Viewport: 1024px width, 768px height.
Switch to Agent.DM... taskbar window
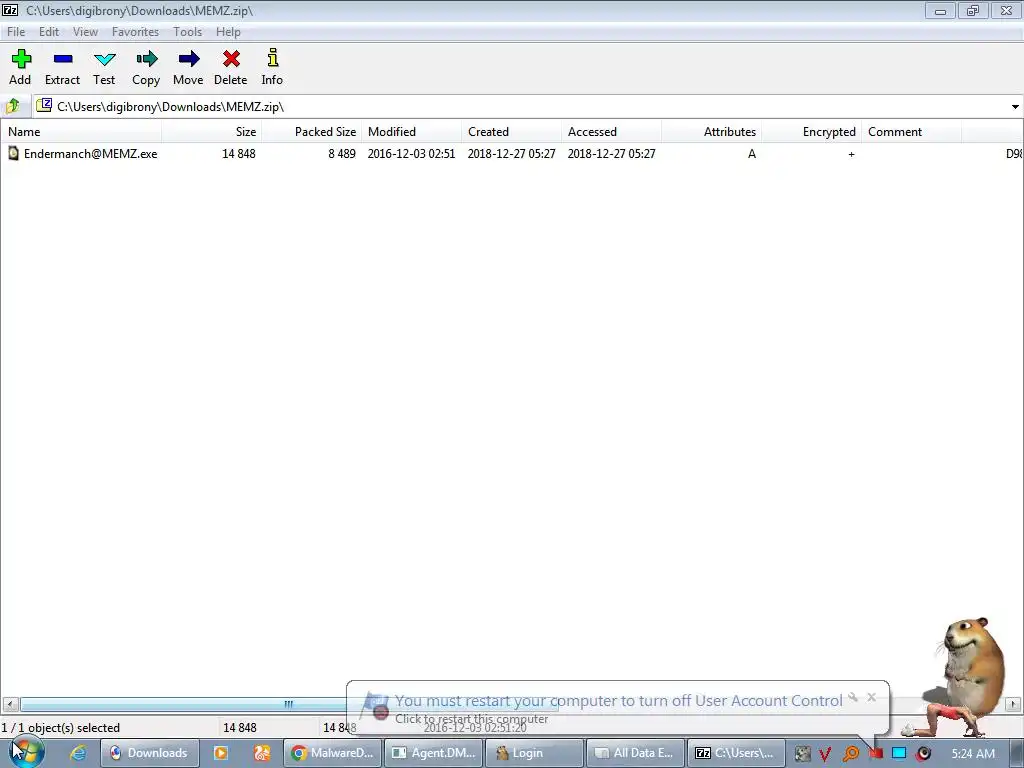pyautogui.click(x=434, y=753)
